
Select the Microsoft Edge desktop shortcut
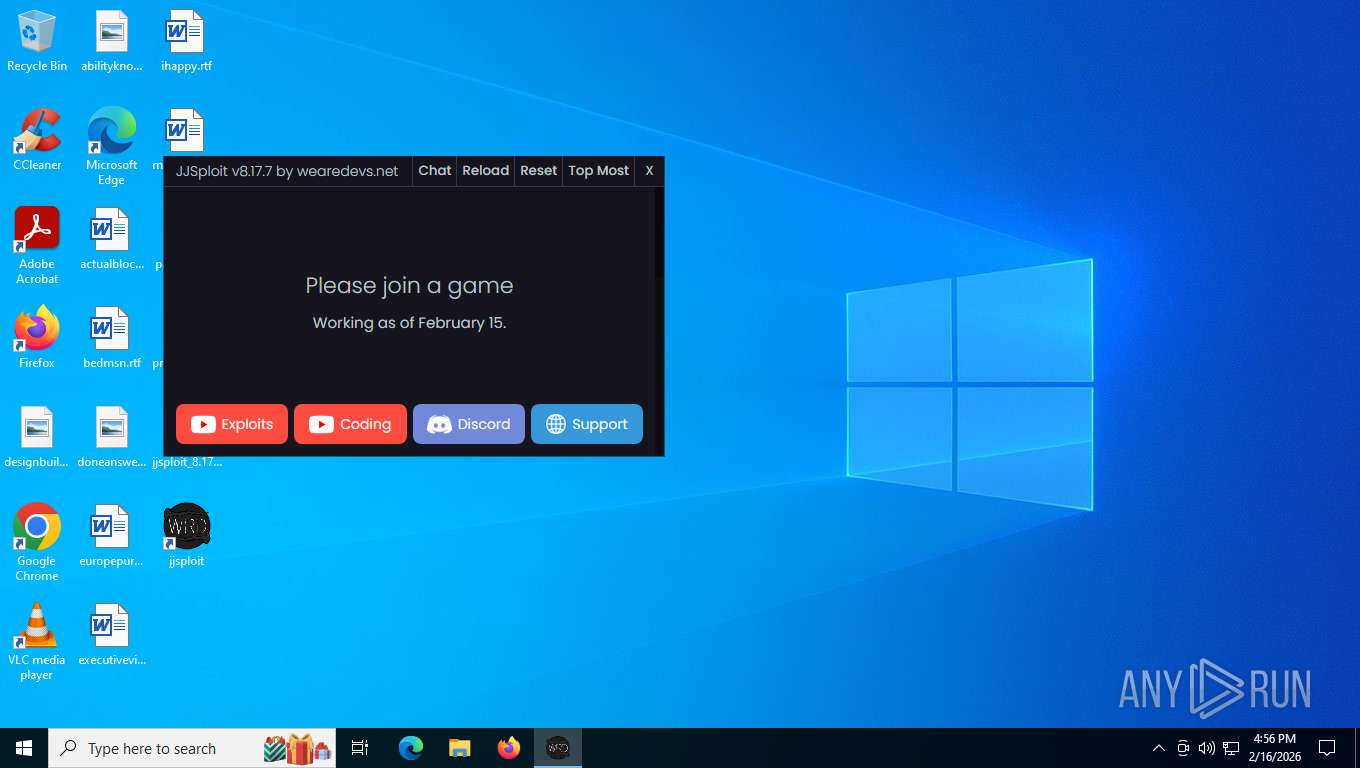coord(111,147)
